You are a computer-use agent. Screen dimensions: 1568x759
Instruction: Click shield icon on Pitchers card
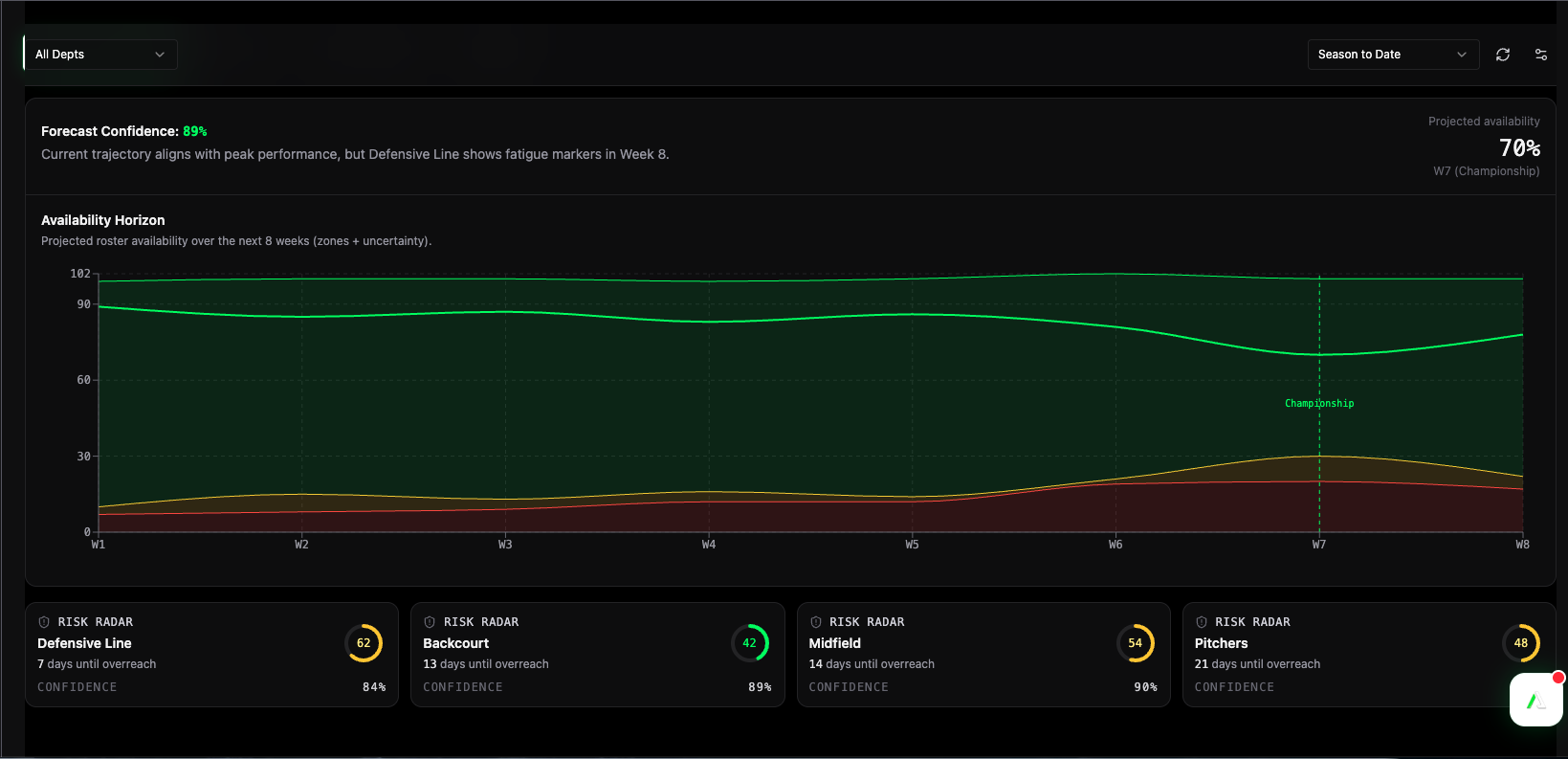click(x=1202, y=622)
